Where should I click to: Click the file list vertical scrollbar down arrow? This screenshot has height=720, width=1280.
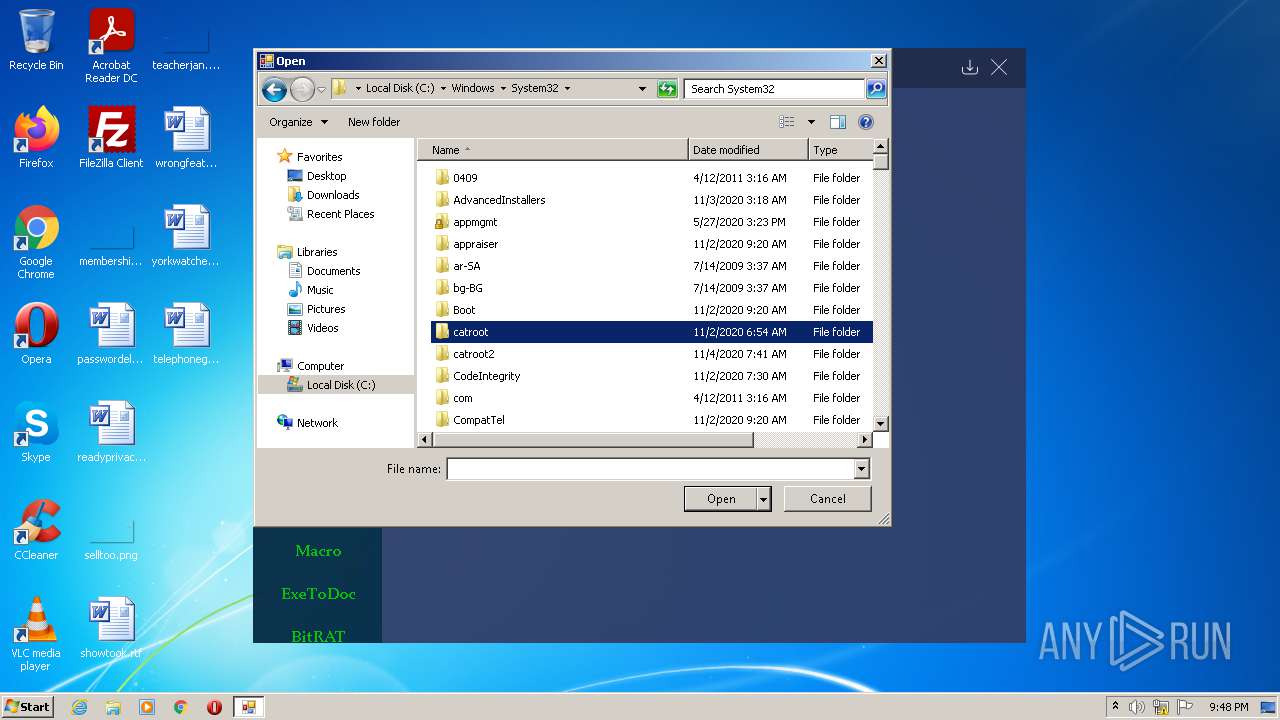coord(881,424)
